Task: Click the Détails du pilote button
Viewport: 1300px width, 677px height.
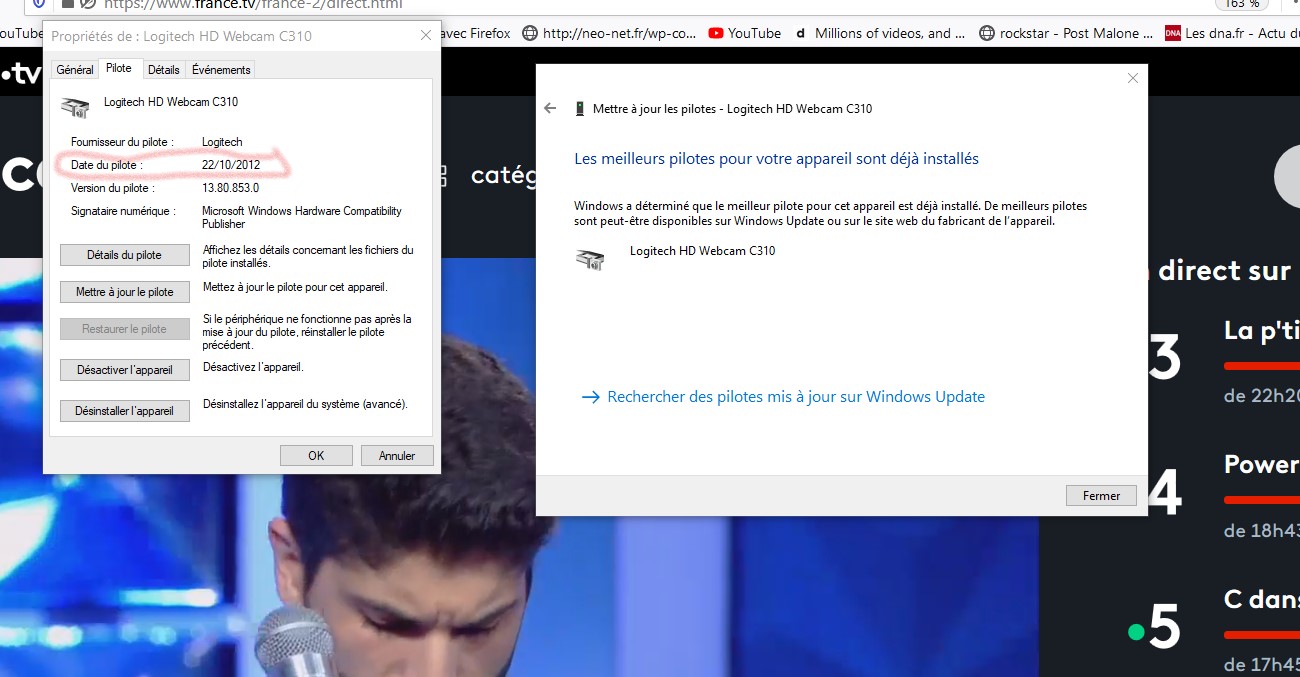Action: coord(125,255)
